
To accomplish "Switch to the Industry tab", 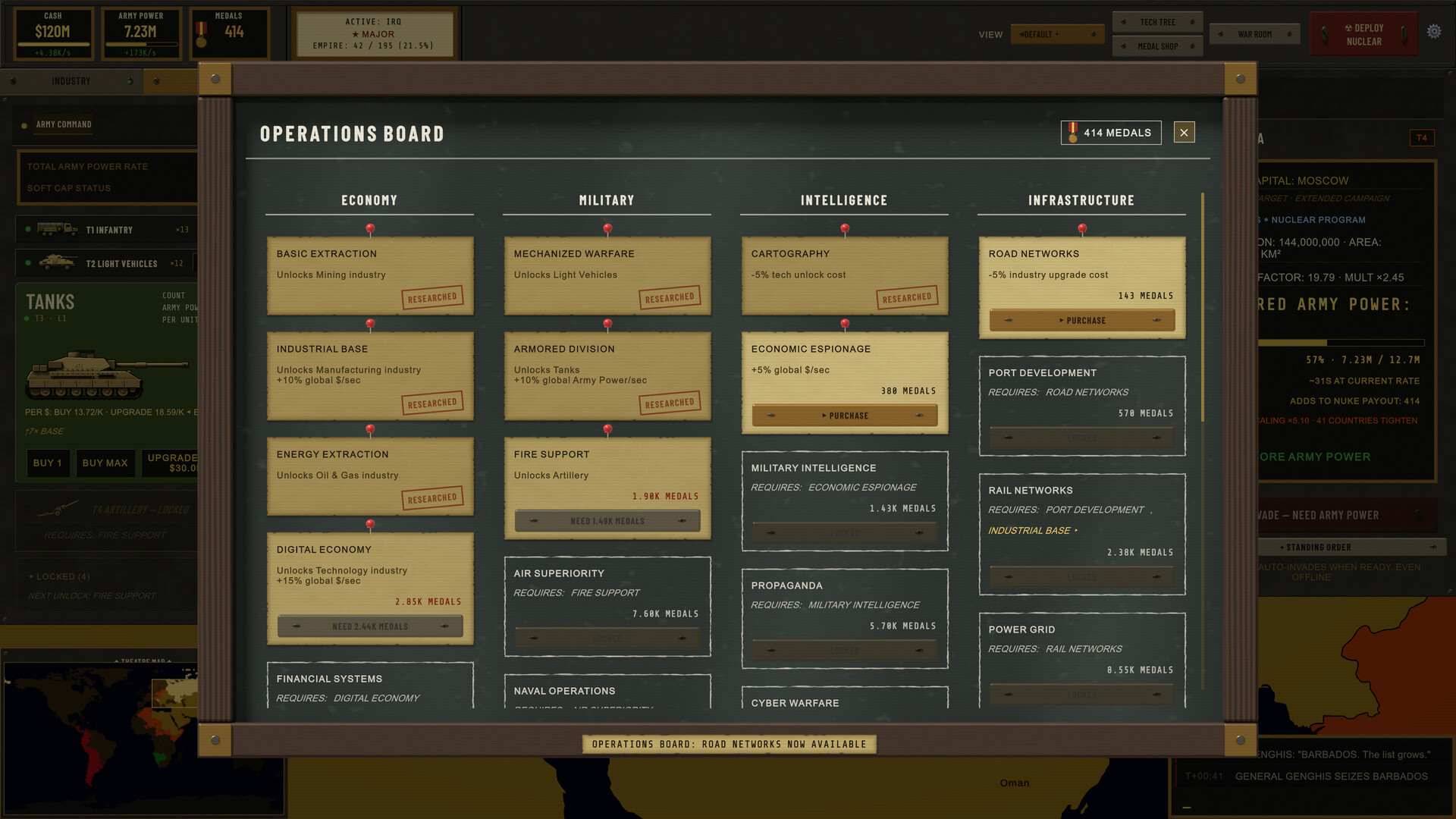I will point(71,81).
